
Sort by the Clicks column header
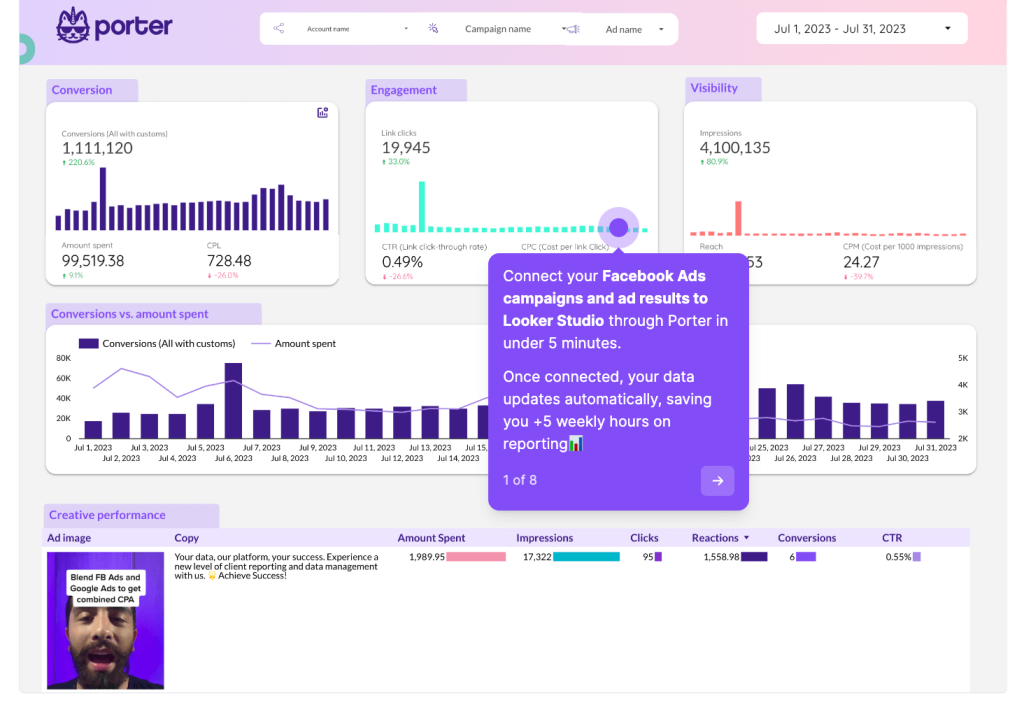click(644, 538)
